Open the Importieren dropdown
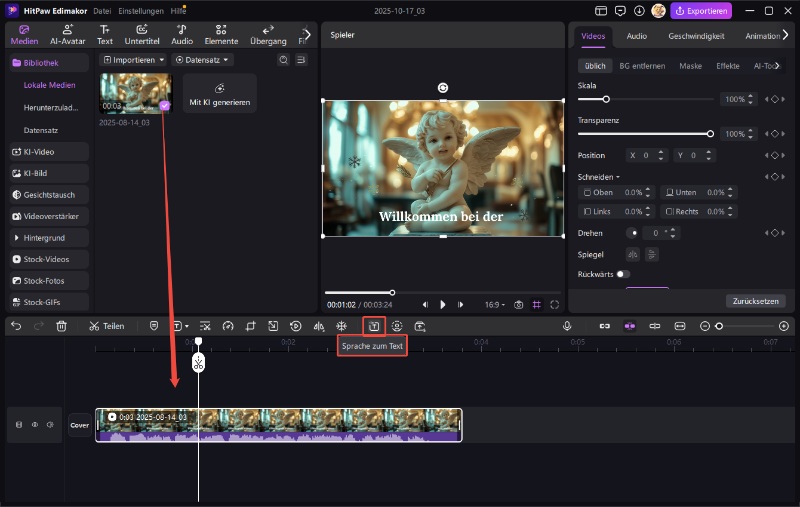 [133, 60]
